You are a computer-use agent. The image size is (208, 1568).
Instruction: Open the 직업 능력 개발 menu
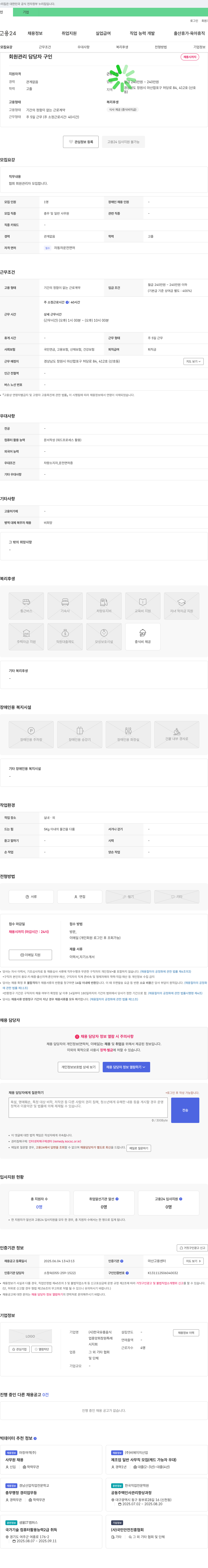pos(142,34)
